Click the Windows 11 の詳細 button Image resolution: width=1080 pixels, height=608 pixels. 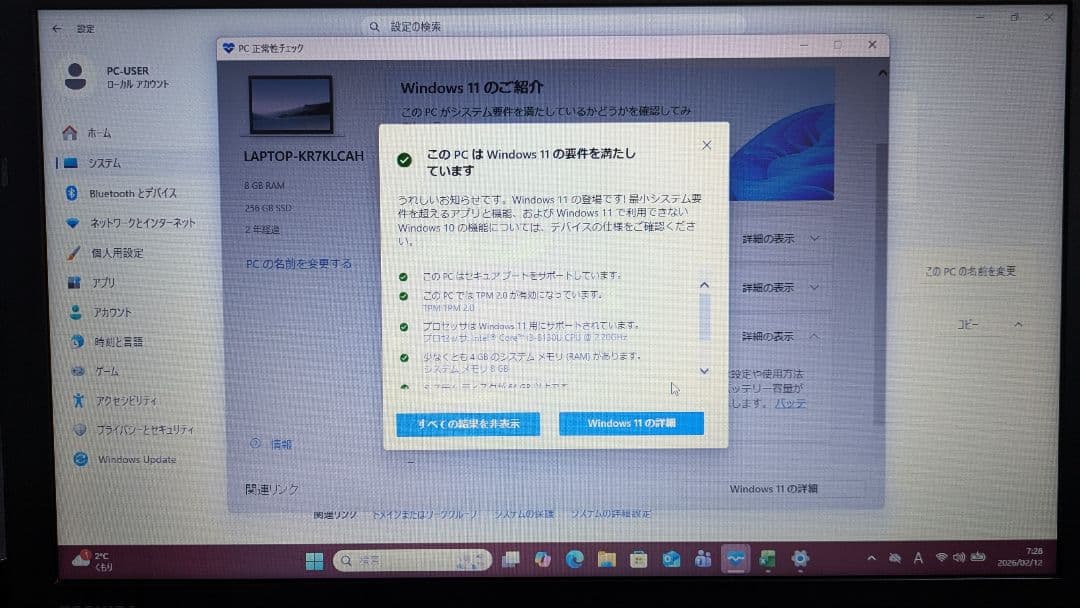click(631, 423)
